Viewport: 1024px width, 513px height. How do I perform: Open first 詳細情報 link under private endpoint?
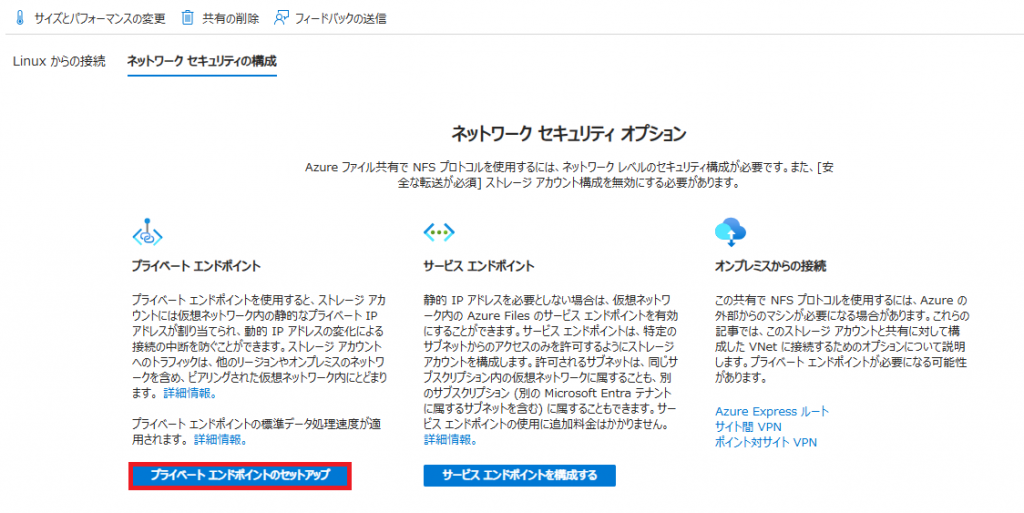(x=189, y=394)
